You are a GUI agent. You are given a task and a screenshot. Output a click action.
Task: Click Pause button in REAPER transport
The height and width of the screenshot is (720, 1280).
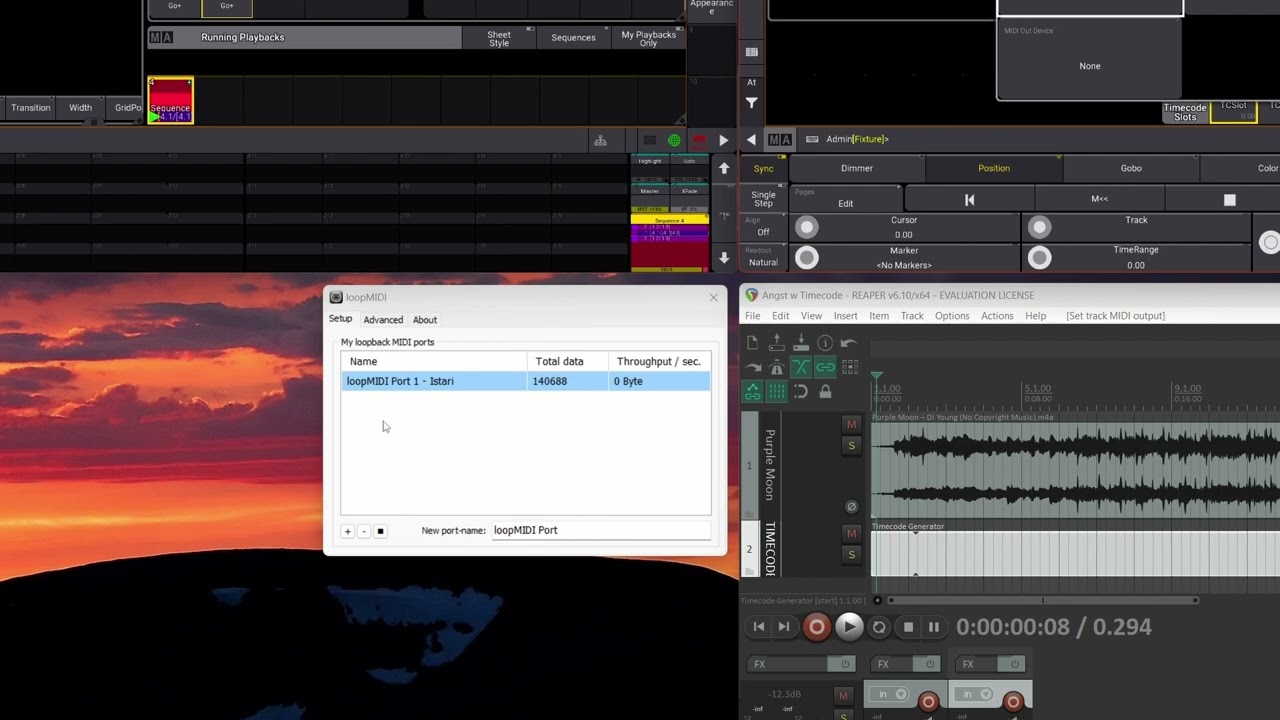(x=934, y=627)
